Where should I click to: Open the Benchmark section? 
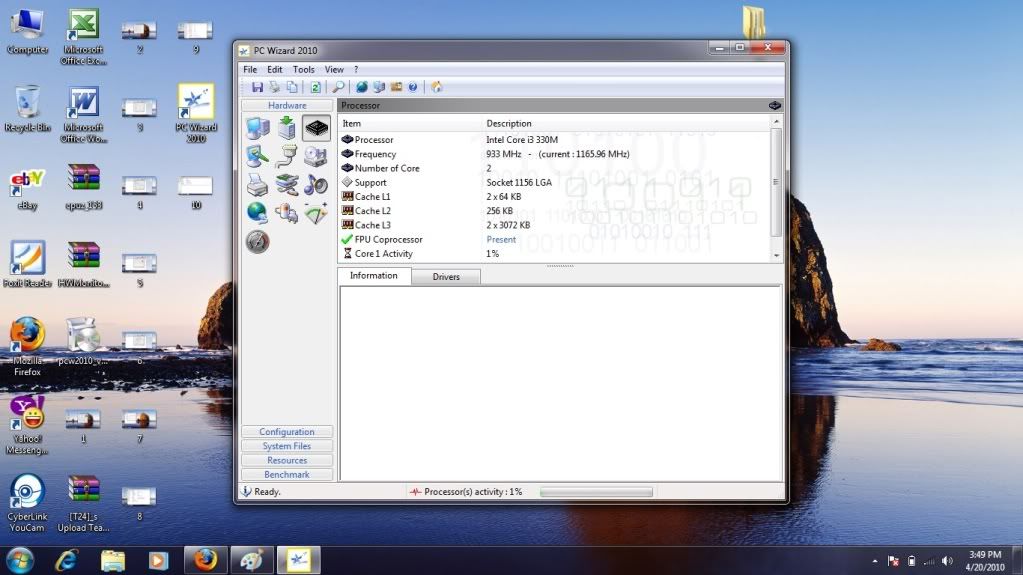(287, 474)
